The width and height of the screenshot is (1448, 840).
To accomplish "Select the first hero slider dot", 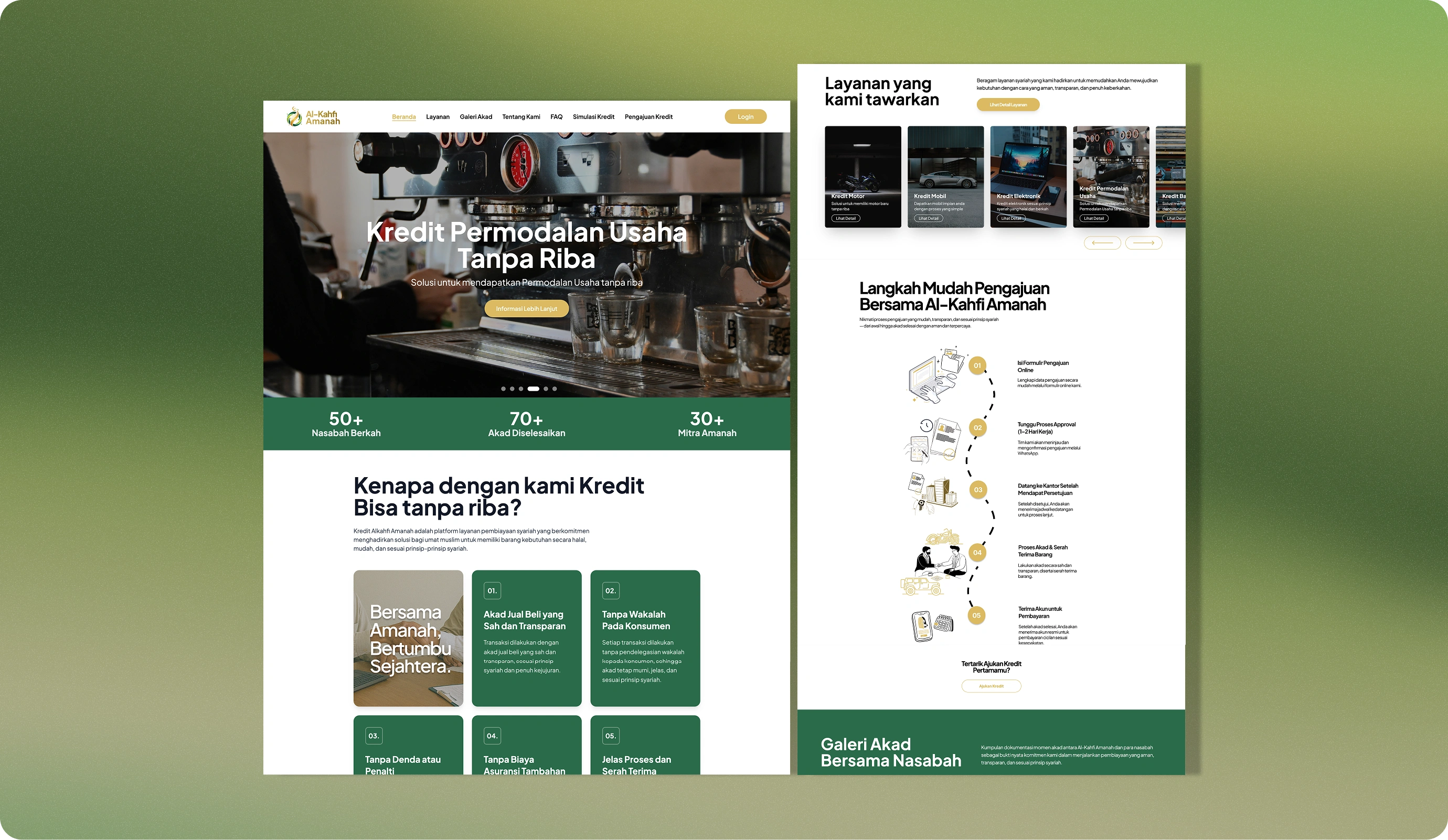I will click(x=503, y=389).
